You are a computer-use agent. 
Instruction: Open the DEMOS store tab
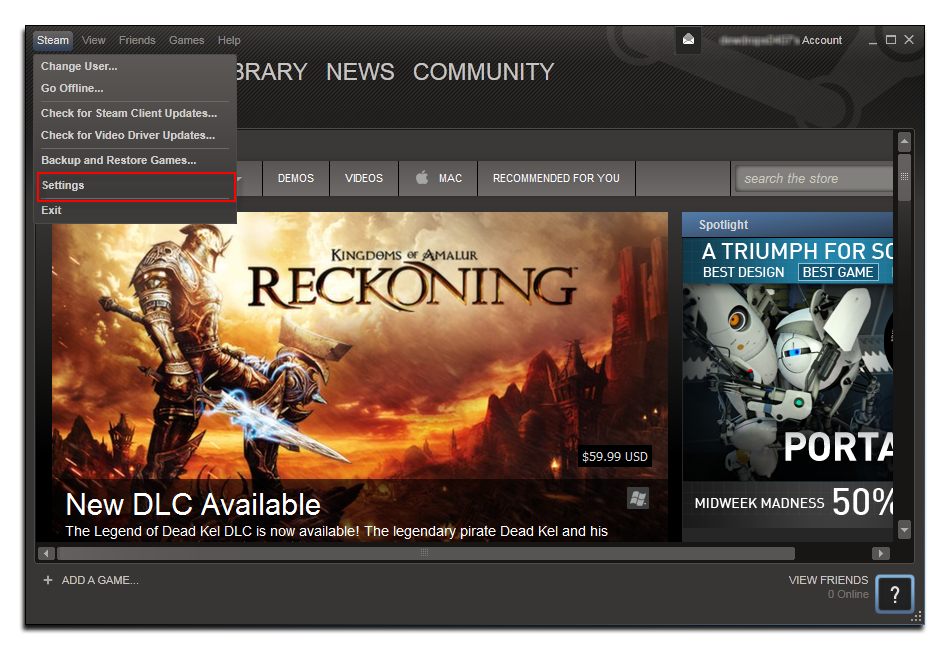[296, 178]
